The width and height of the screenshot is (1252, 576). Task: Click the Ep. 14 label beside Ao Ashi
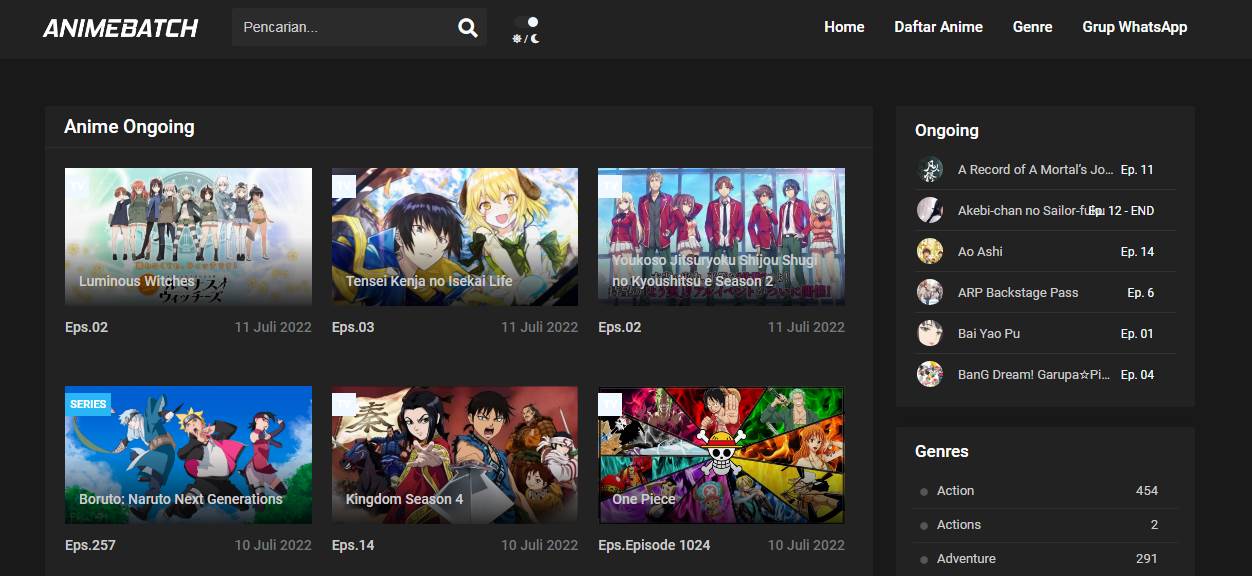click(1137, 251)
